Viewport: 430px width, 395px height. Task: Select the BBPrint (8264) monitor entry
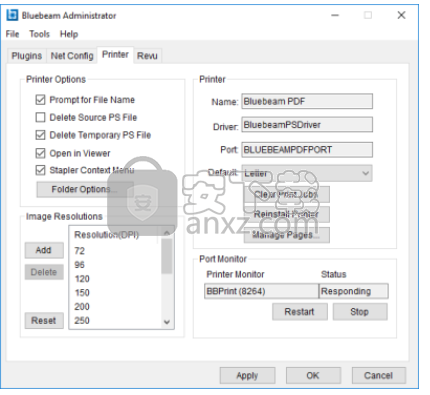[261, 291]
